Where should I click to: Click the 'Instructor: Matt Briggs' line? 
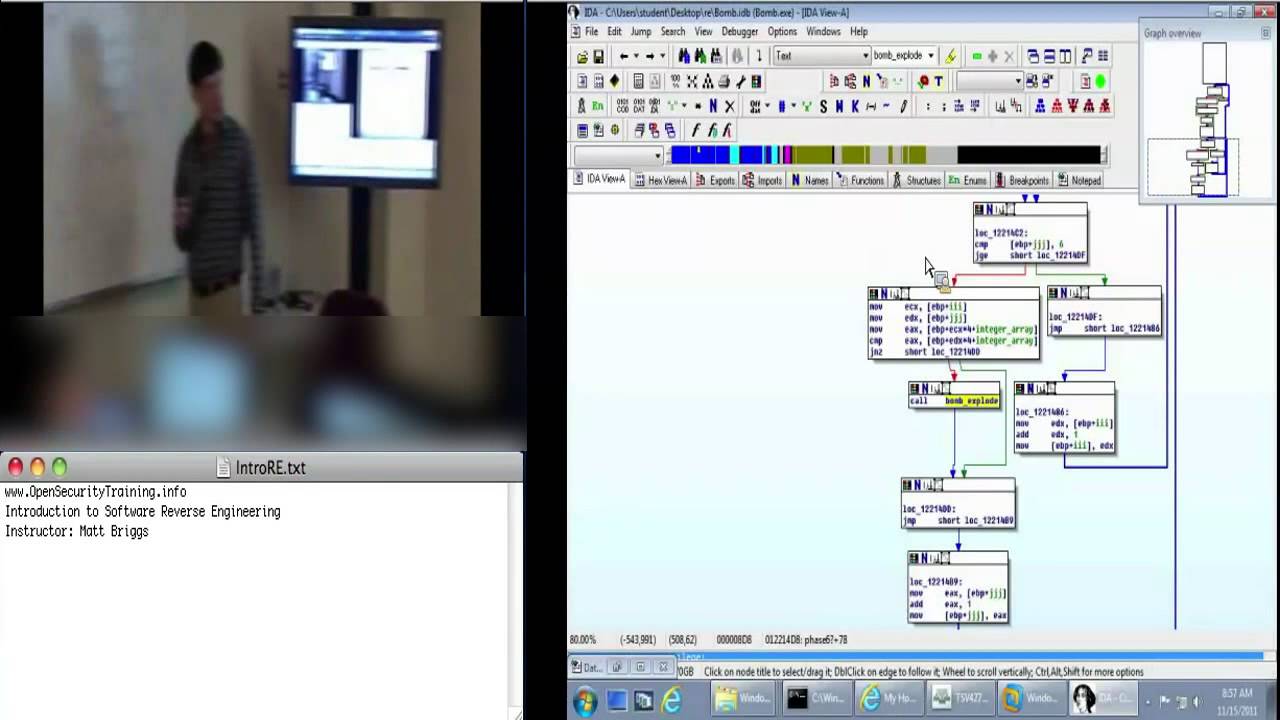tap(77, 532)
